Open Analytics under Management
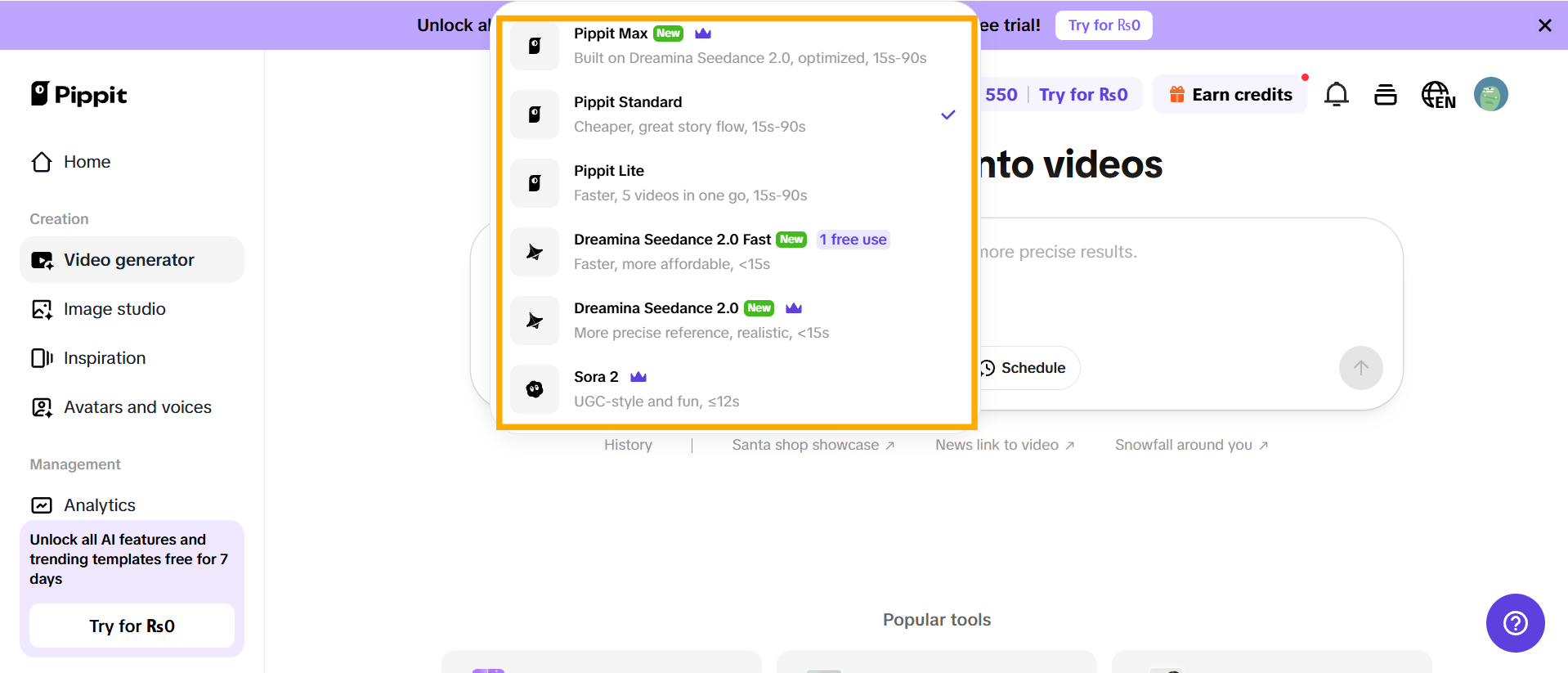 (132, 505)
